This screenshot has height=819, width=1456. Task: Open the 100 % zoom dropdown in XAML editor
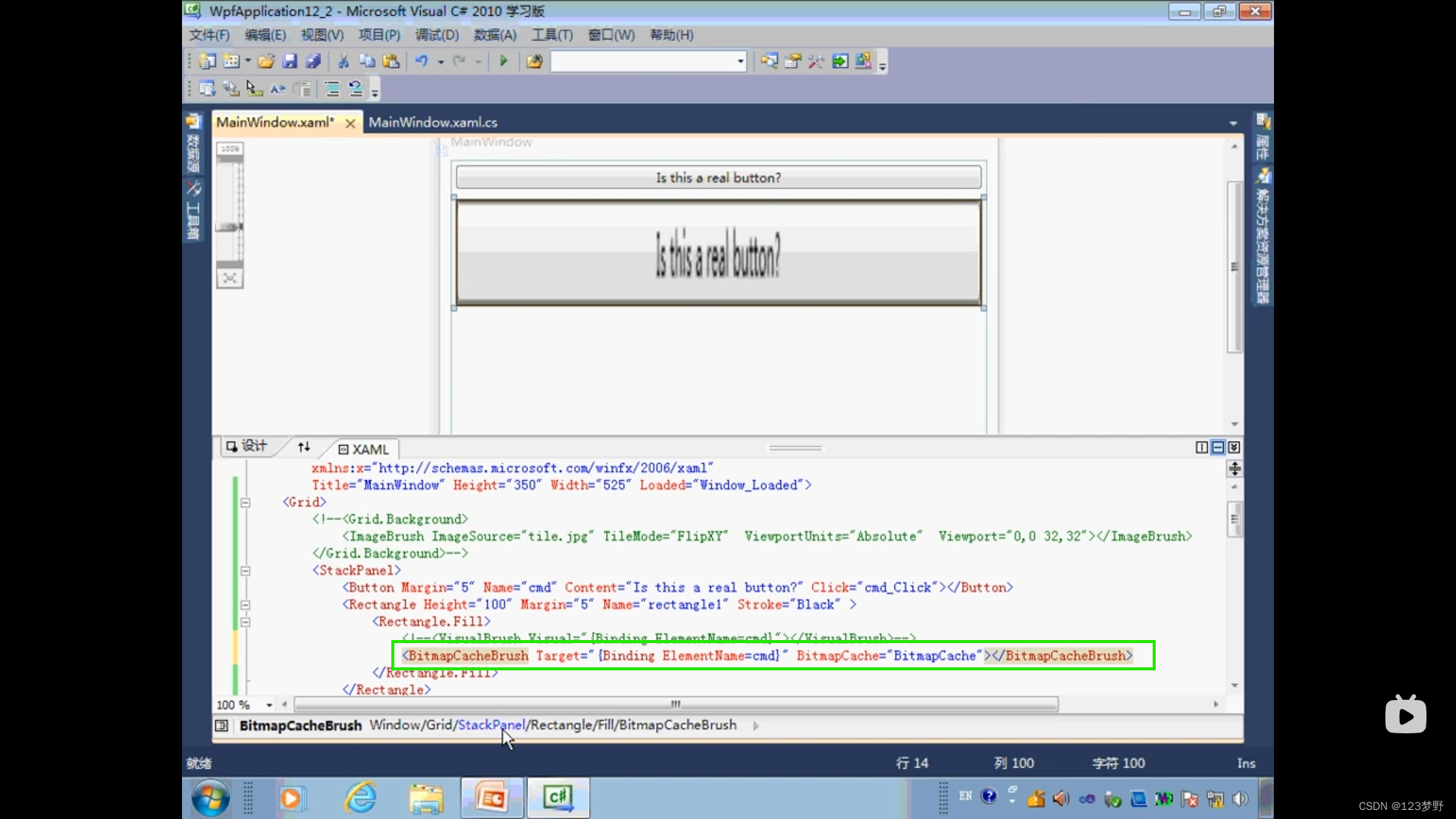coord(269,704)
